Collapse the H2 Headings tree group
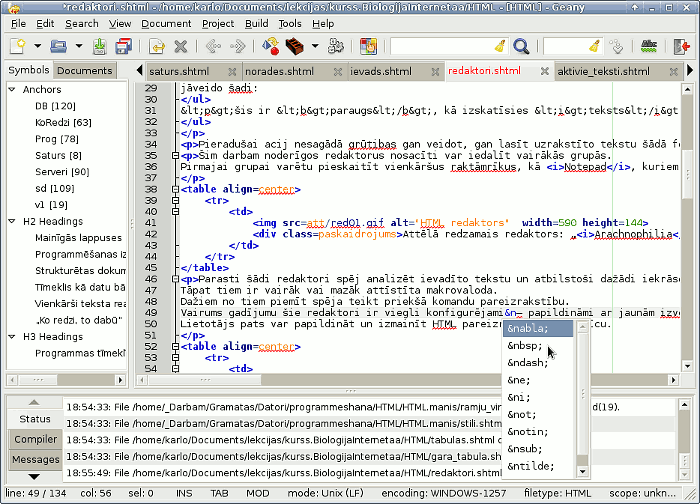Image resolution: width=700 pixels, height=504 pixels. 12,221
